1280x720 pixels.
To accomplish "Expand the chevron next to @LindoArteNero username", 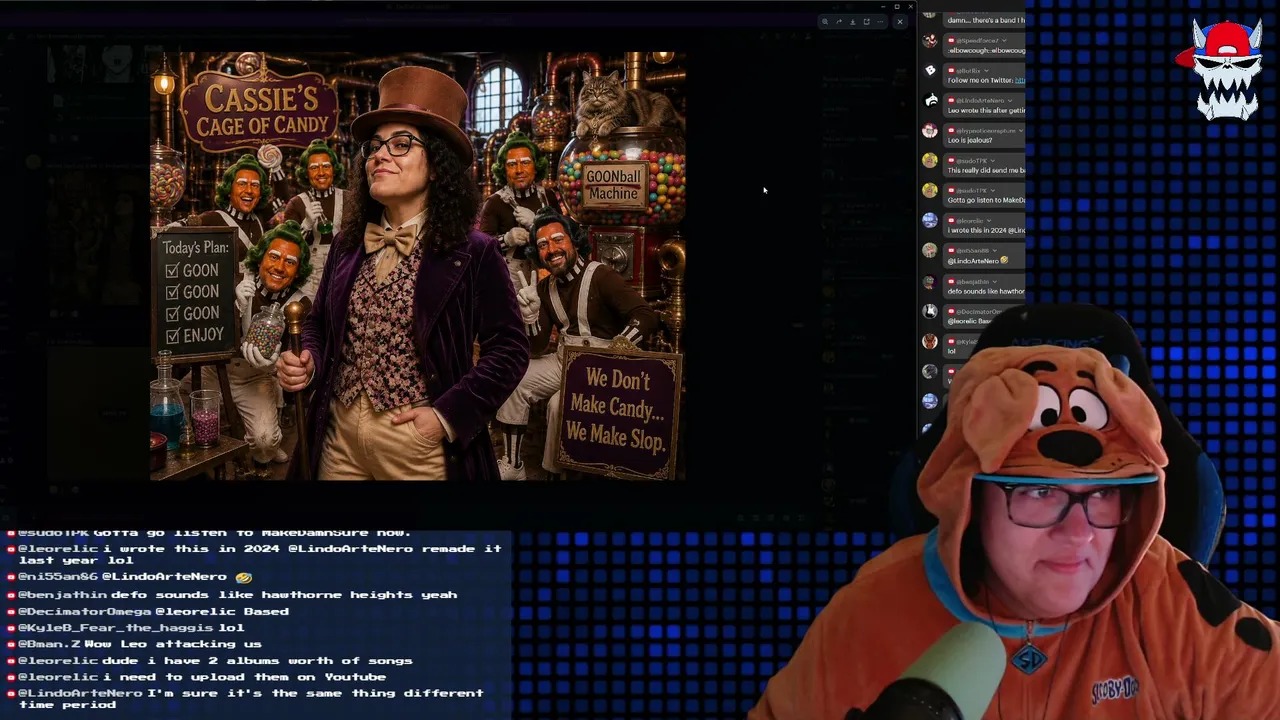I will pyautogui.click(x=1010, y=101).
